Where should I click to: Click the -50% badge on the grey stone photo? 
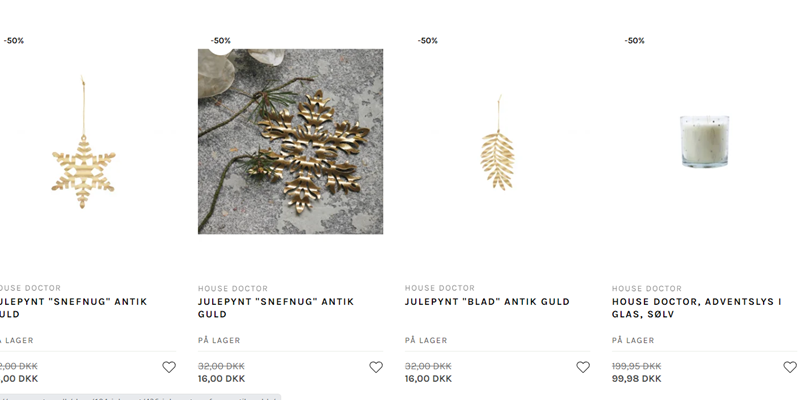coord(220,41)
